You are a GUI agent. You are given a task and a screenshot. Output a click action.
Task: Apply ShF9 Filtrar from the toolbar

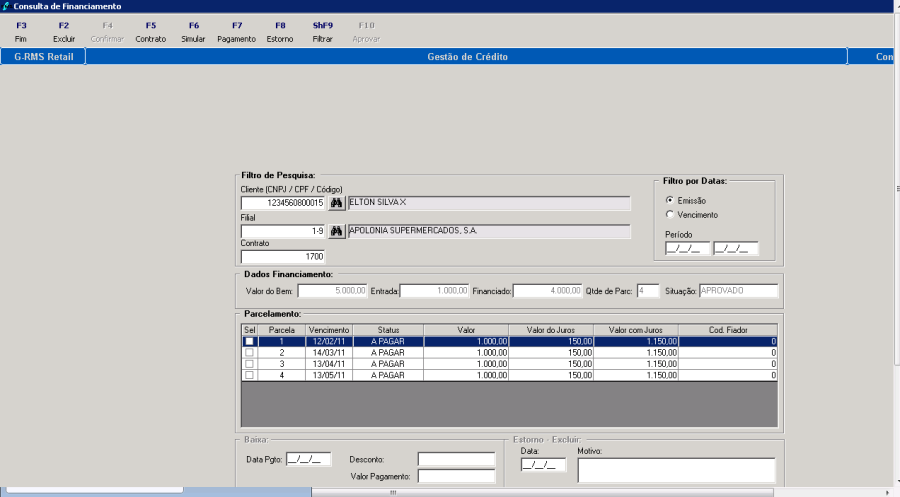[322, 31]
